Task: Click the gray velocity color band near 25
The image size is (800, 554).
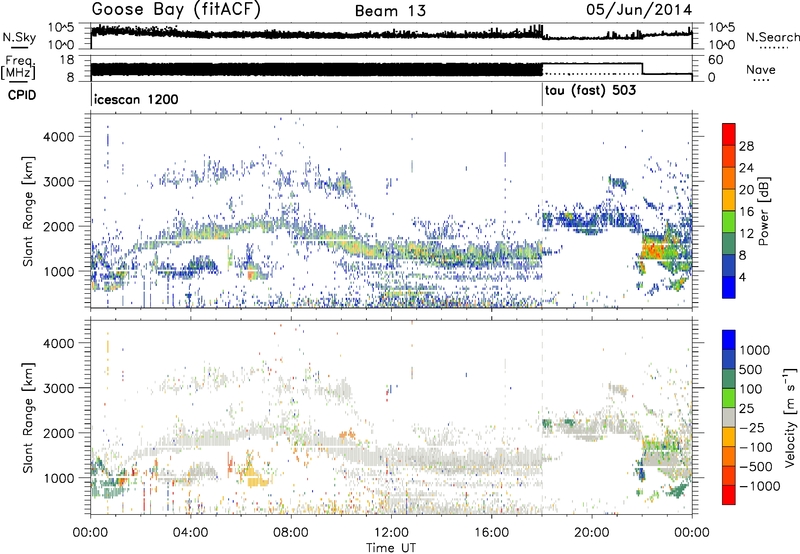Action: coord(729,417)
